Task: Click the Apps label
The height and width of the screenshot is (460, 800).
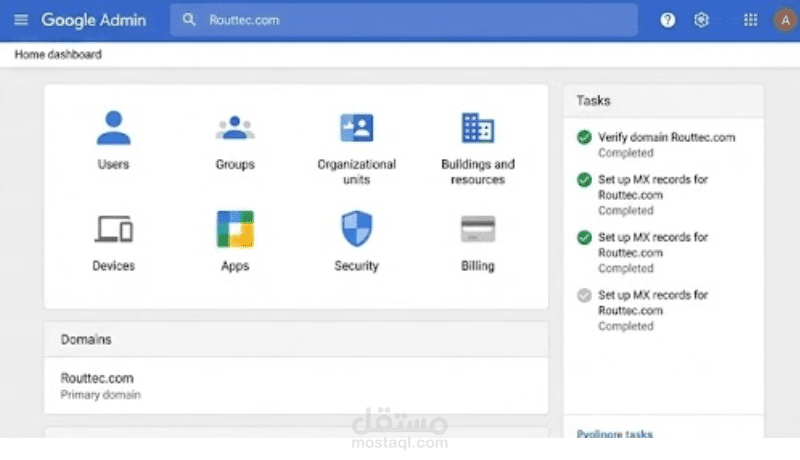Action: point(235,266)
